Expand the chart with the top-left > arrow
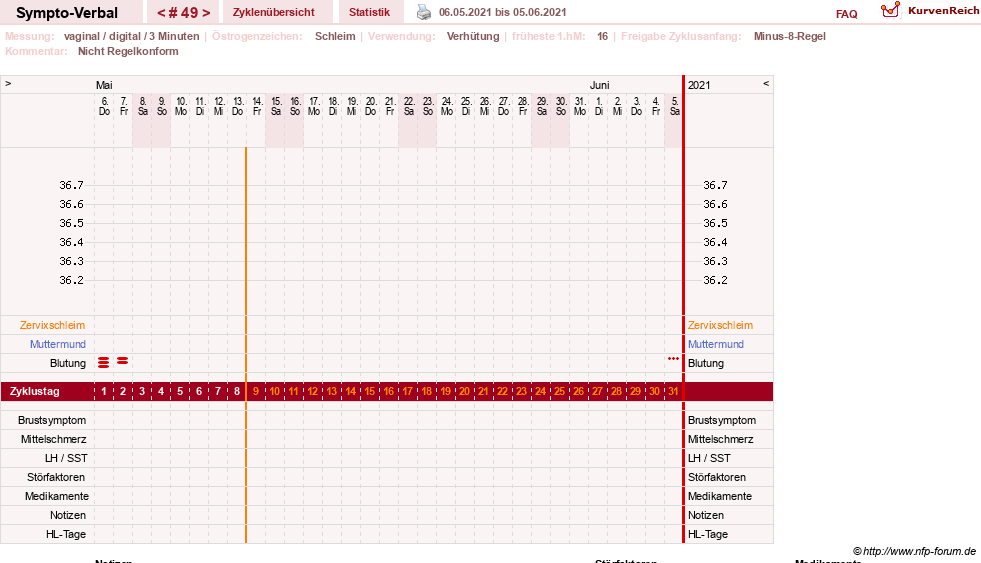 click(x=8, y=83)
